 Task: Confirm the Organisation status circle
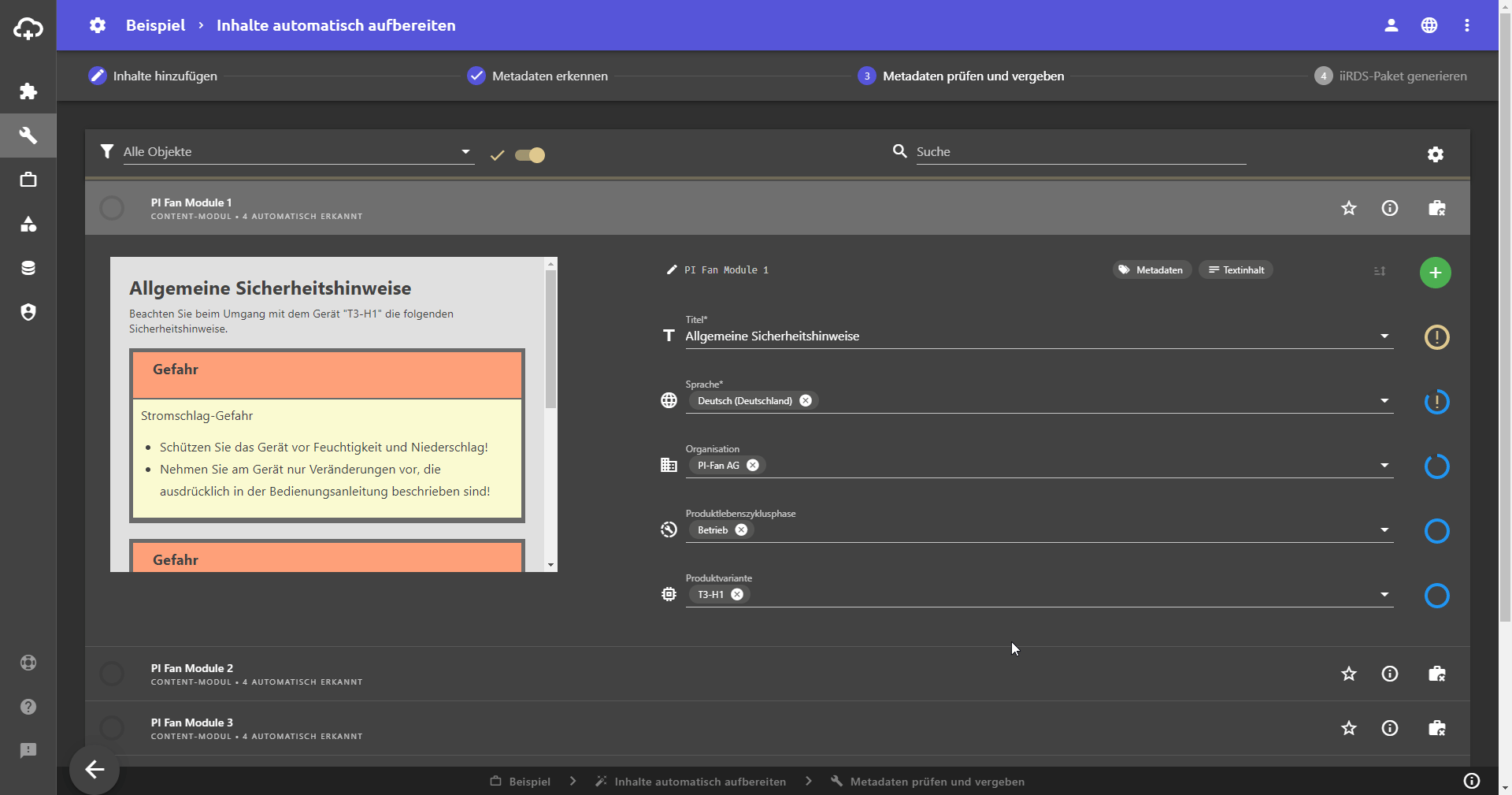[1437, 466]
